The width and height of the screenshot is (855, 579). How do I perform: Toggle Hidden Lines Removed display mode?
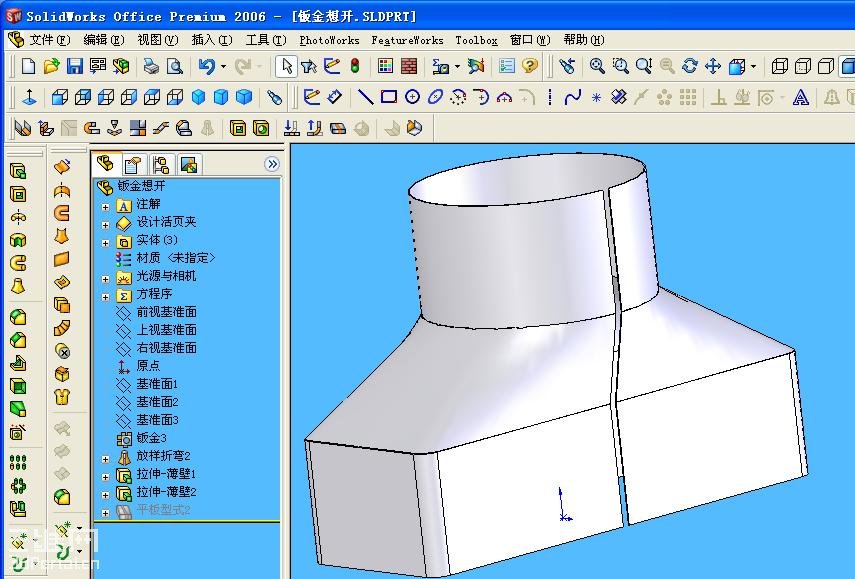[x=826, y=67]
